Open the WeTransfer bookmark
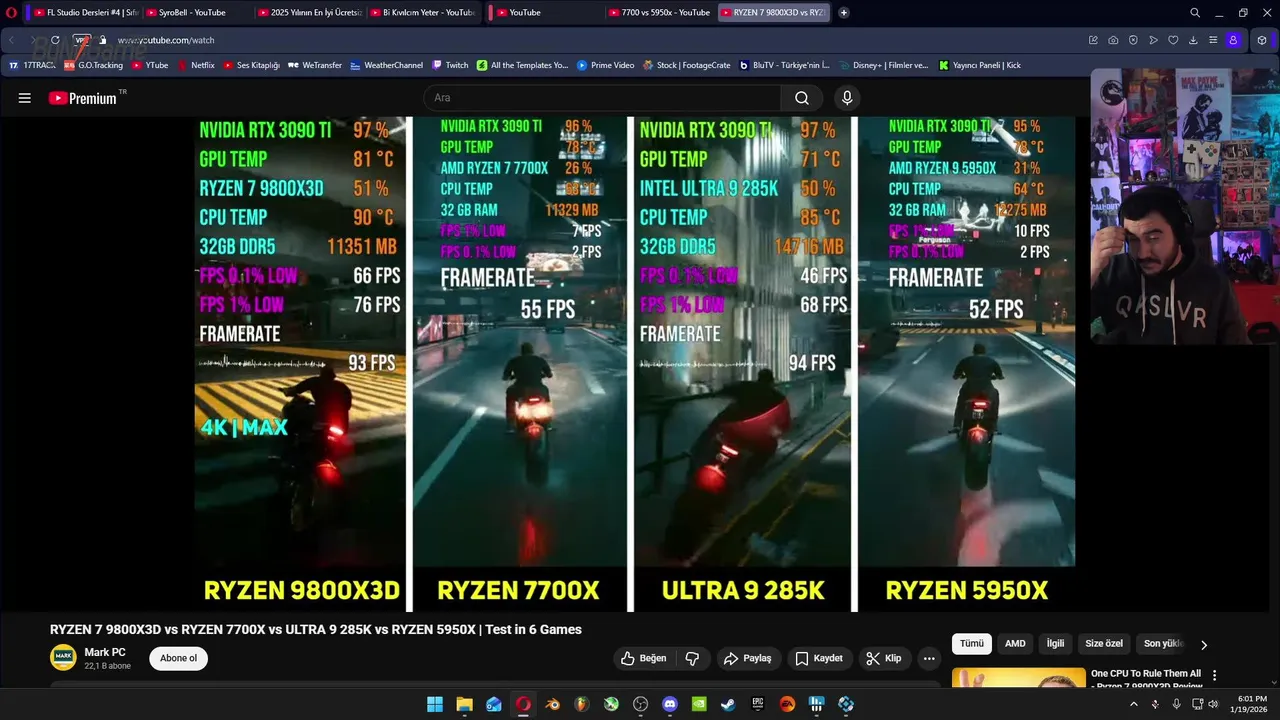 [315, 65]
